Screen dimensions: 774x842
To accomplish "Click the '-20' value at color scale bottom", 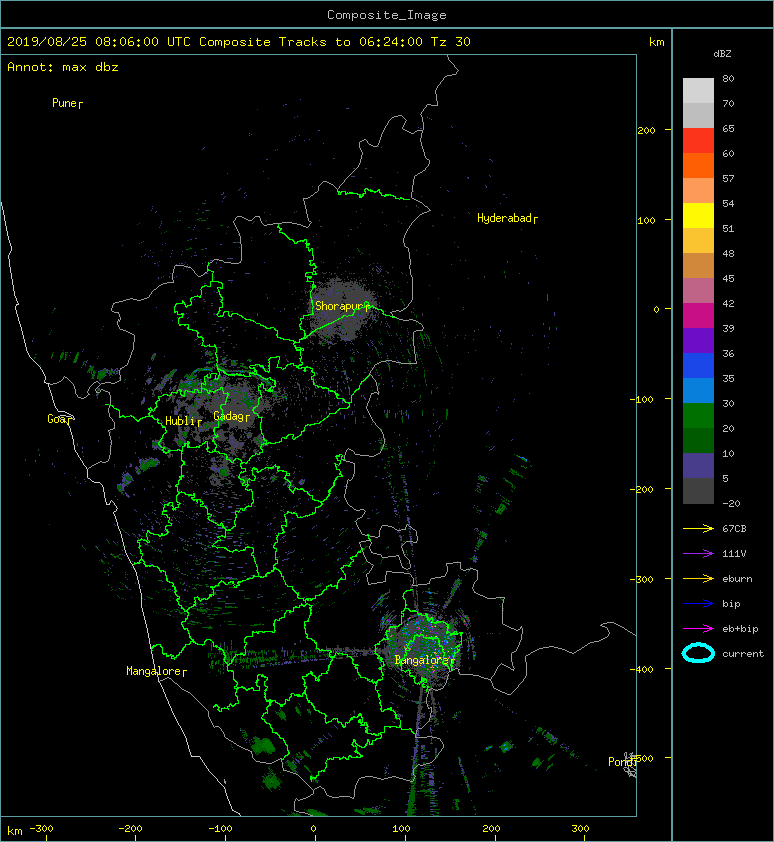I will [x=732, y=504].
